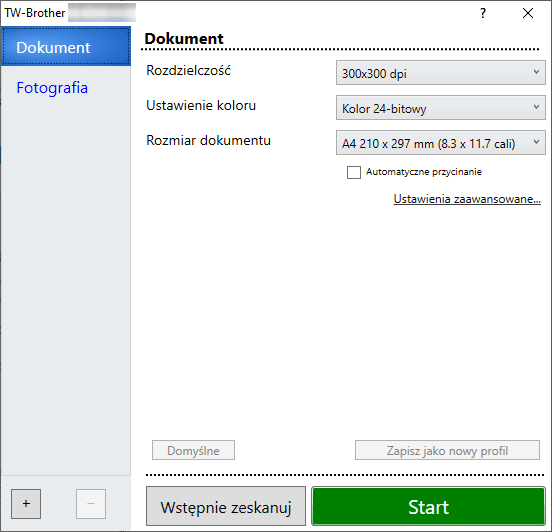552x532 pixels.
Task: Click the chevron arrow of the resolution dropdown
Action: (x=536, y=72)
